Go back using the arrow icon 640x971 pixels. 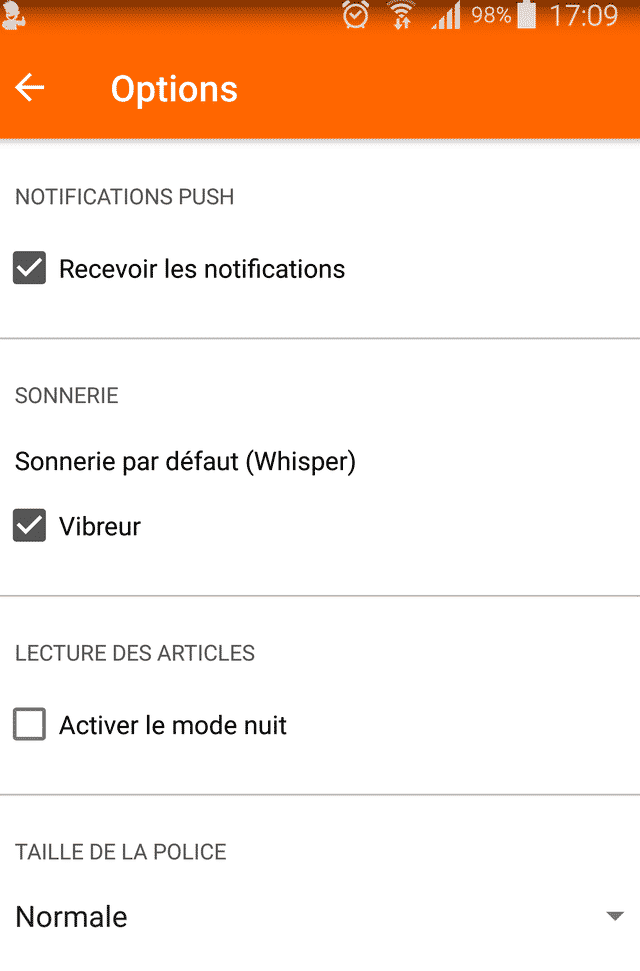coord(30,87)
